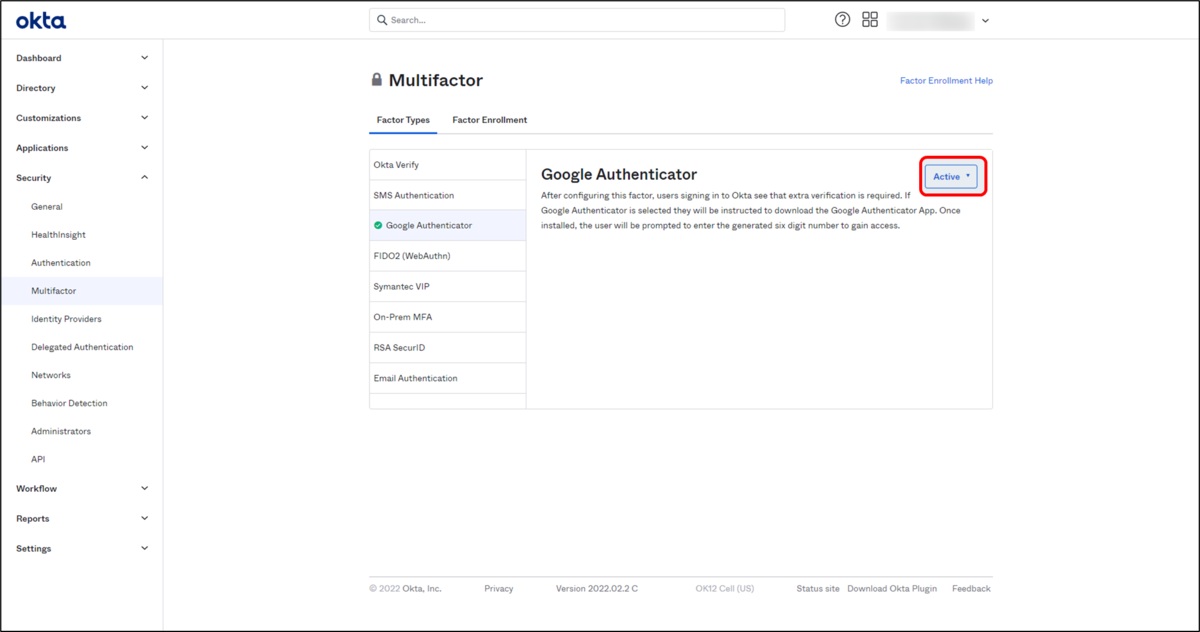This screenshot has height=632, width=1200.
Task: Click the blurred user account name
Action: [930, 20]
